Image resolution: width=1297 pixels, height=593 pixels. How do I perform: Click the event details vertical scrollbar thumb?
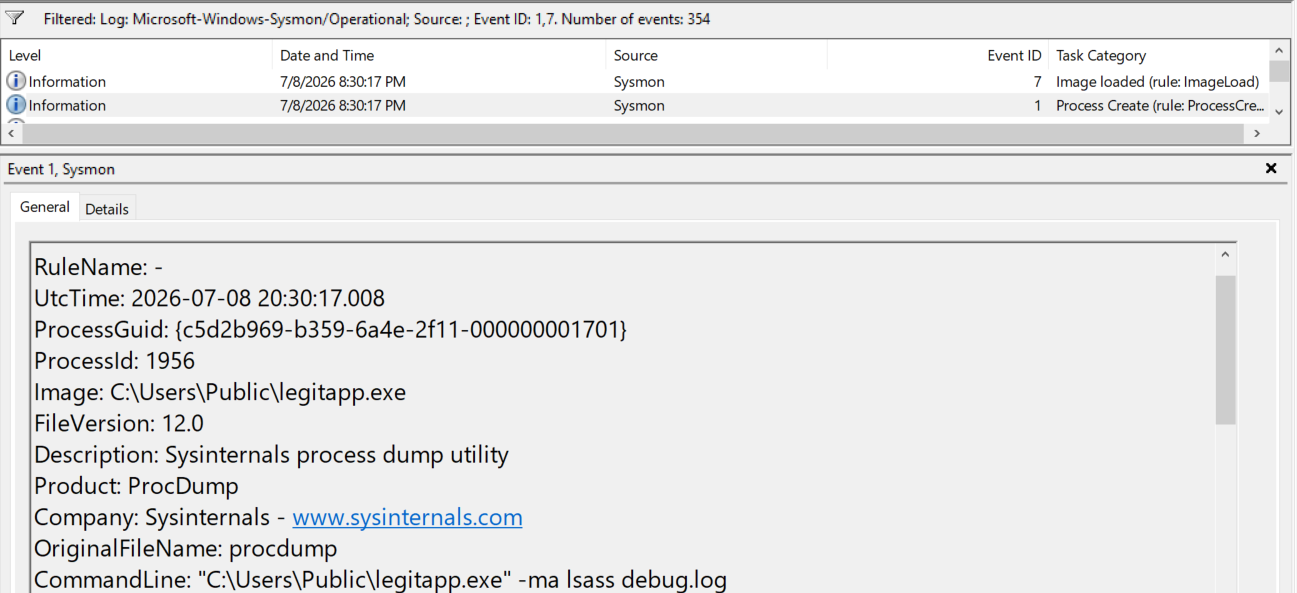point(1226,350)
